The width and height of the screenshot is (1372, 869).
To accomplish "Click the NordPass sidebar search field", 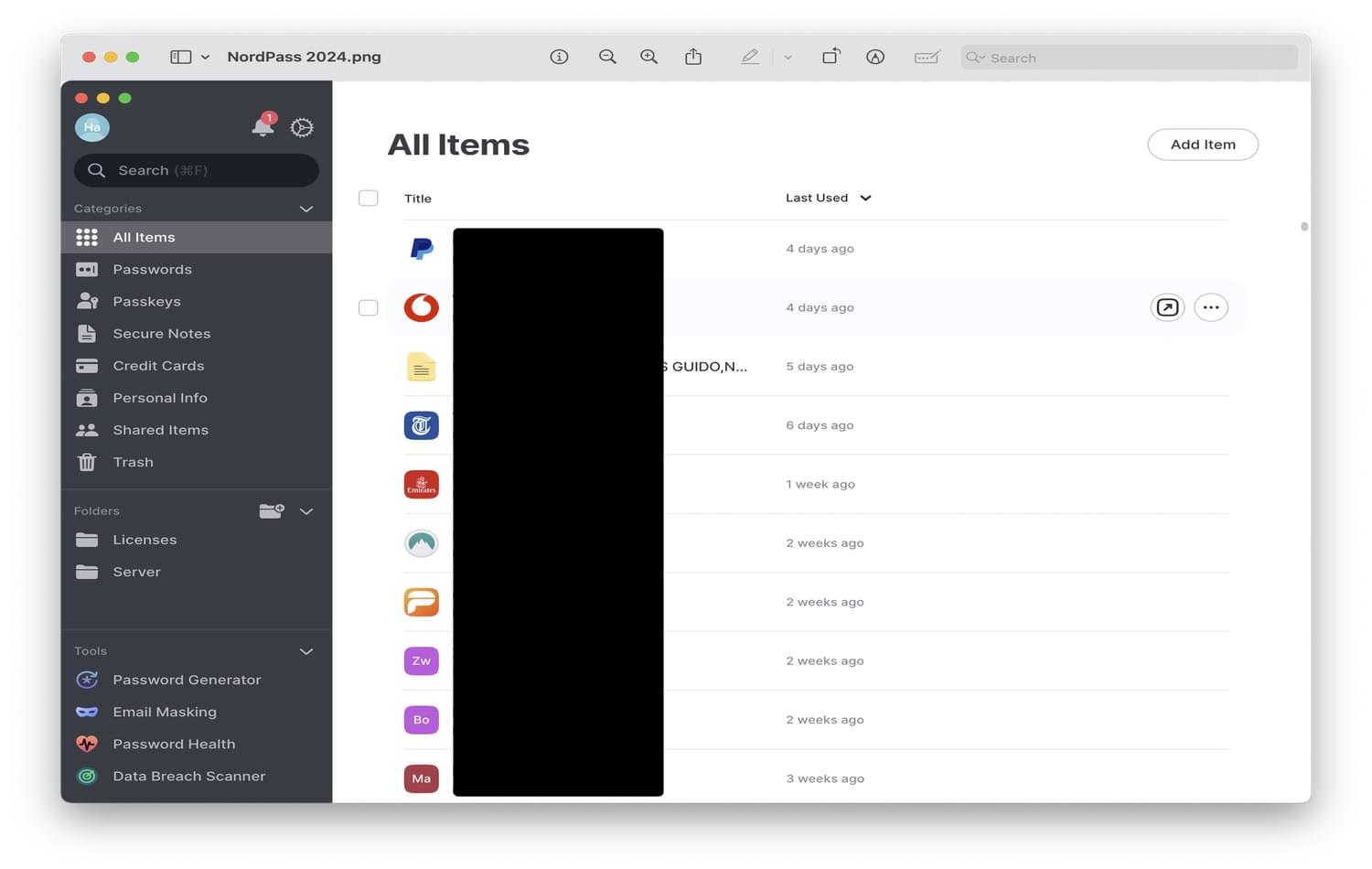I will point(197,170).
